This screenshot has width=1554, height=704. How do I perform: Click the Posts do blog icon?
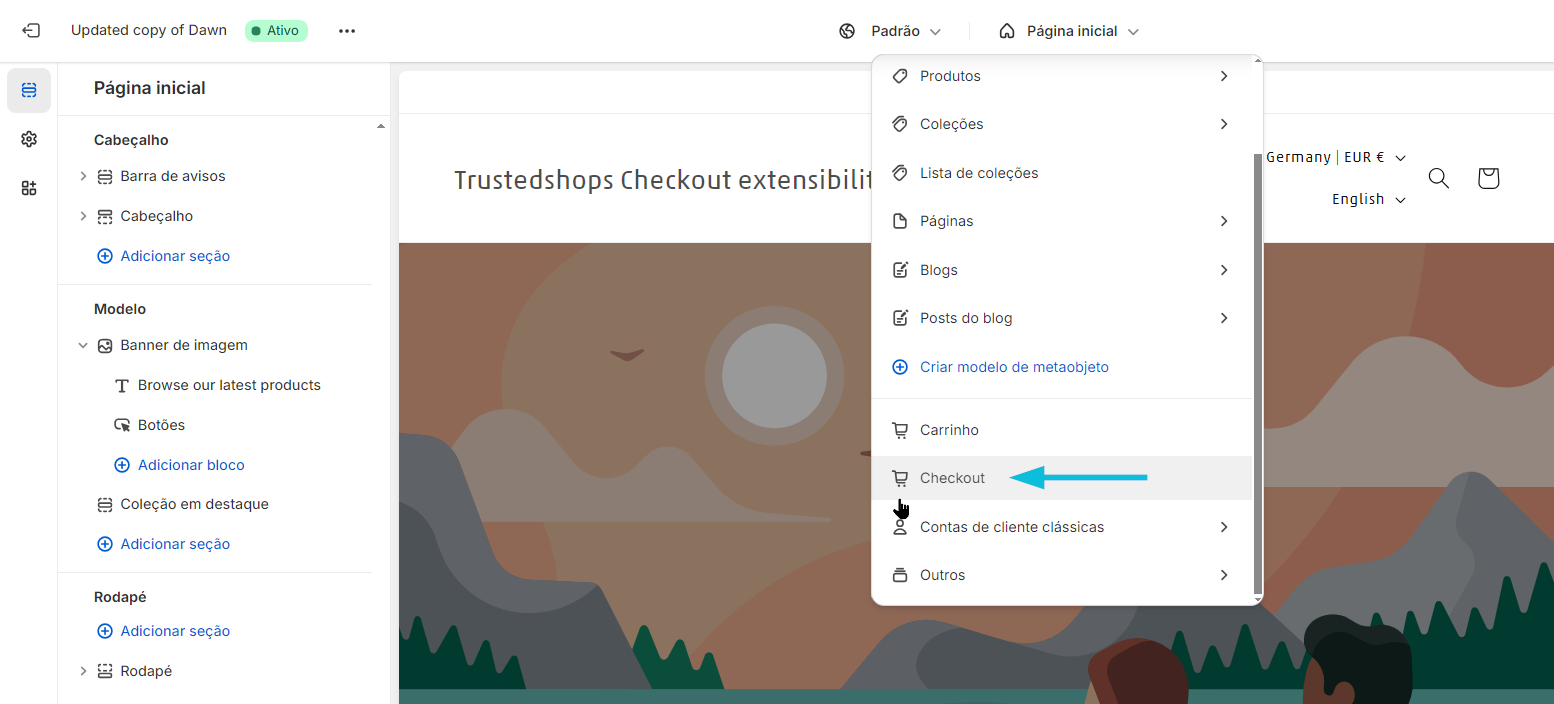coord(900,318)
